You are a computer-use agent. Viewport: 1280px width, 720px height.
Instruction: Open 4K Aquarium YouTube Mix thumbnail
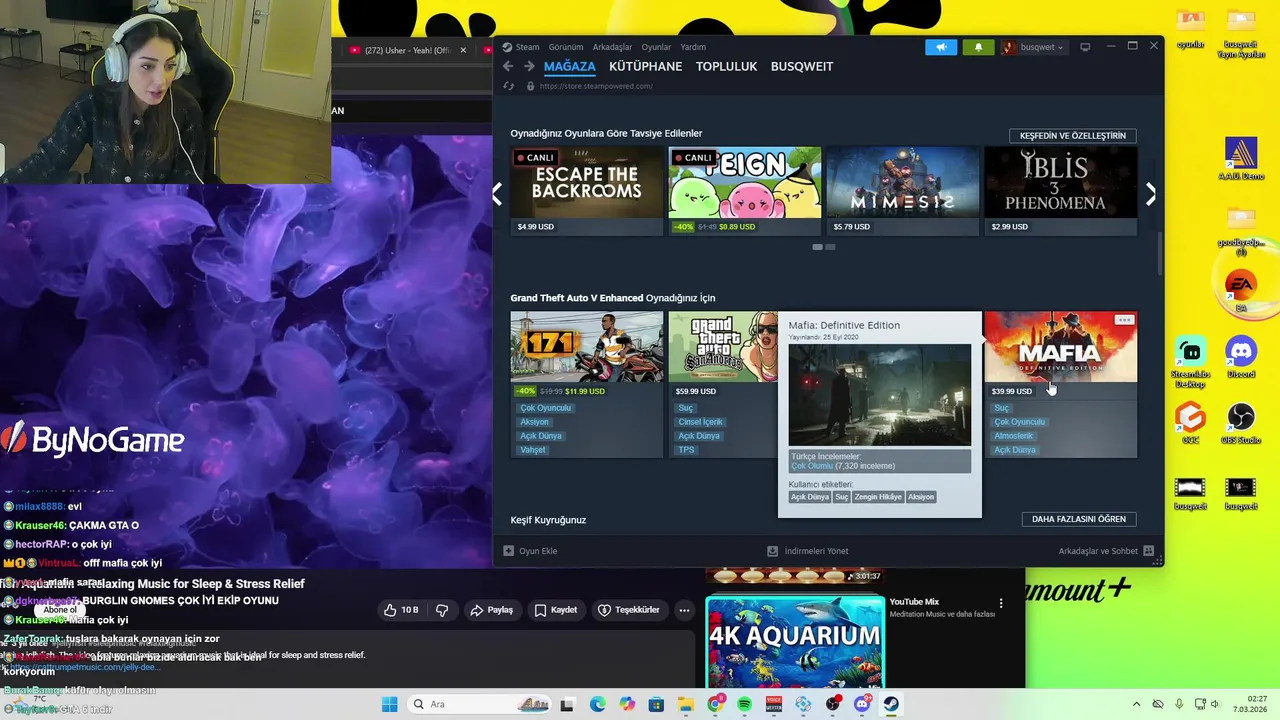[795, 642]
